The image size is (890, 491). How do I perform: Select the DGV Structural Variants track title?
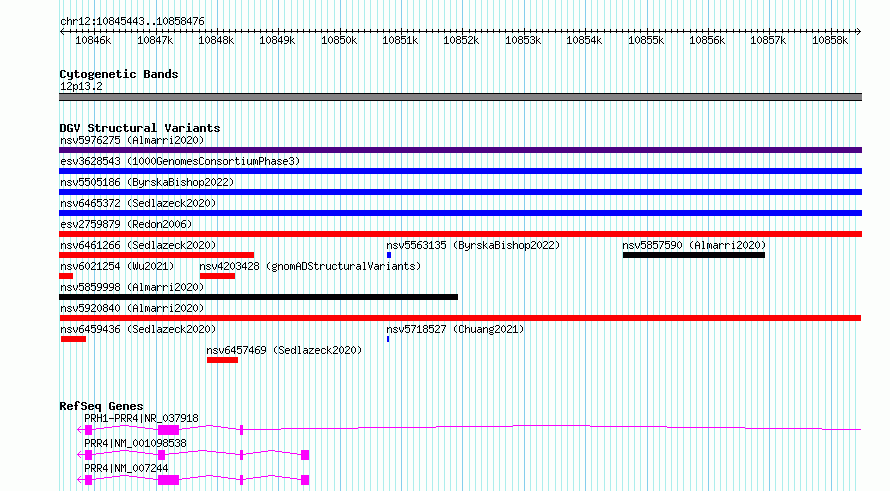pyautogui.click(x=140, y=128)
